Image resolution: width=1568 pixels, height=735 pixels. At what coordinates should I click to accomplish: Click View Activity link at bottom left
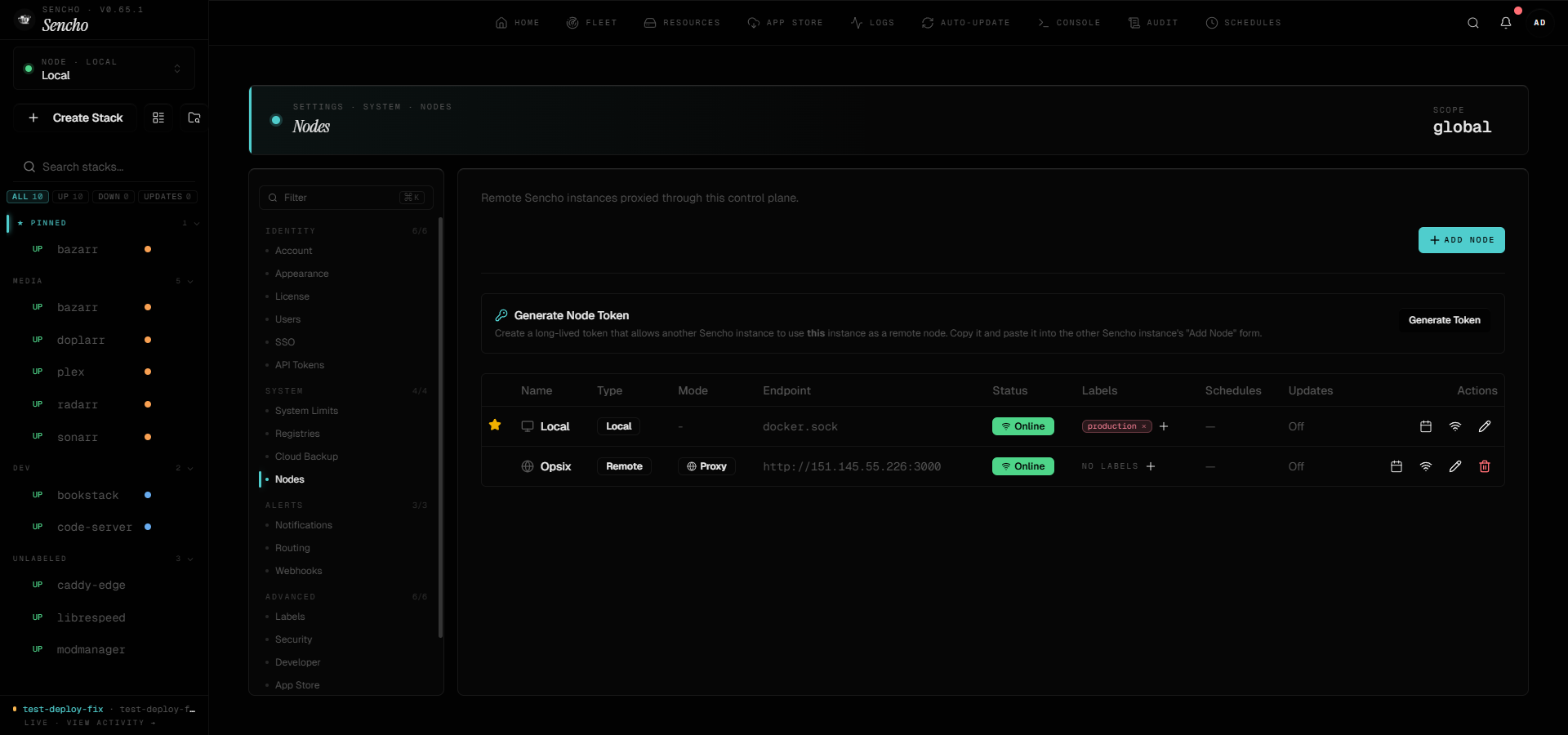(111, 723)
